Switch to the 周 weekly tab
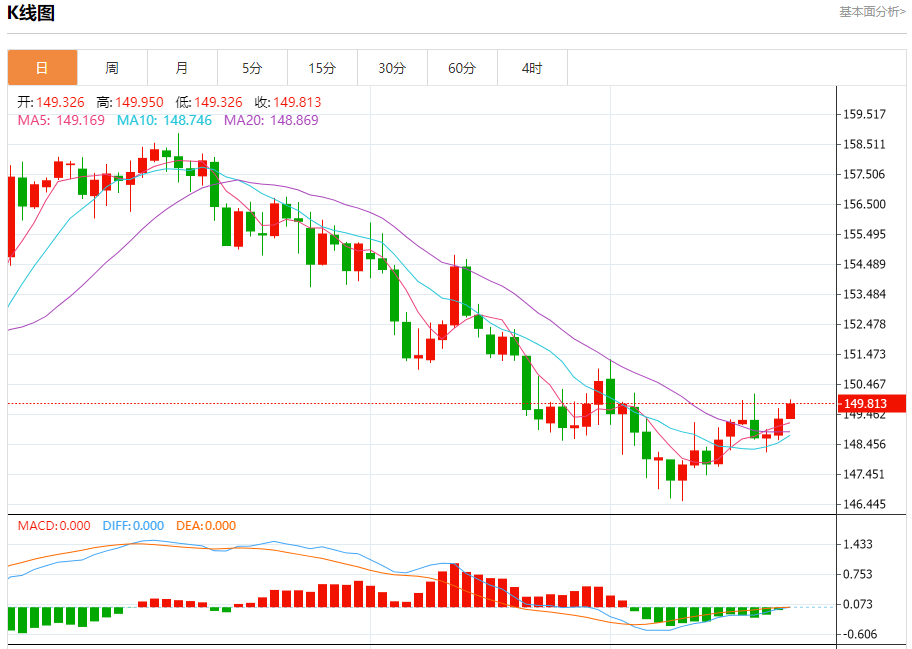This screenshot has height=649, width=912. 112,68
